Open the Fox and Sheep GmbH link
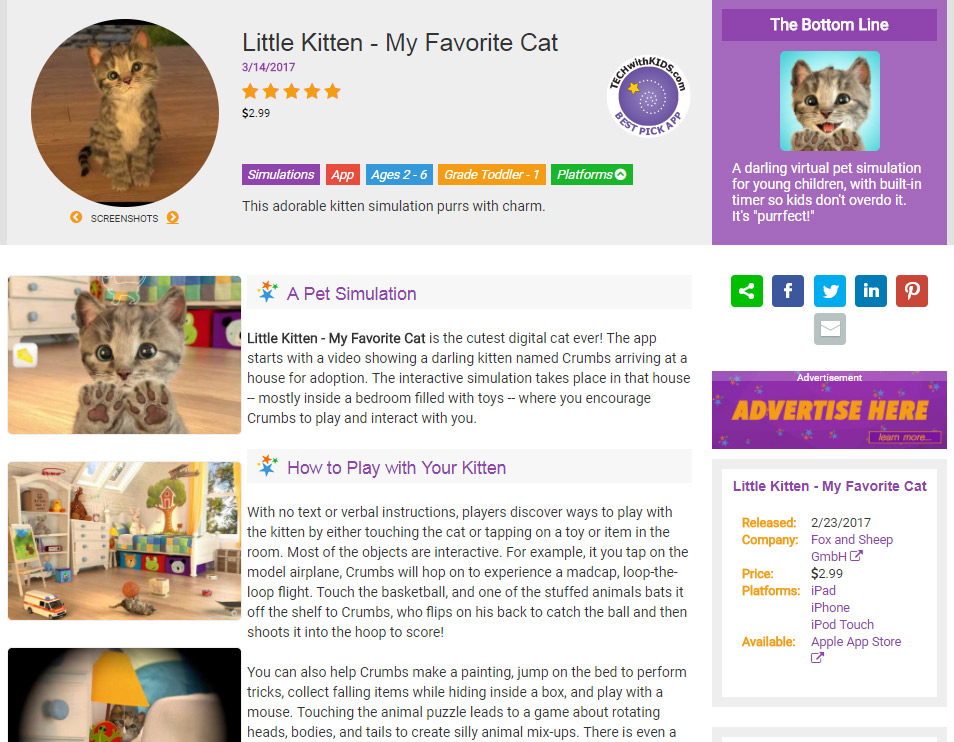The width and height of the screenshot is (954, 742). pyautogui.click(x=852, y=548)
